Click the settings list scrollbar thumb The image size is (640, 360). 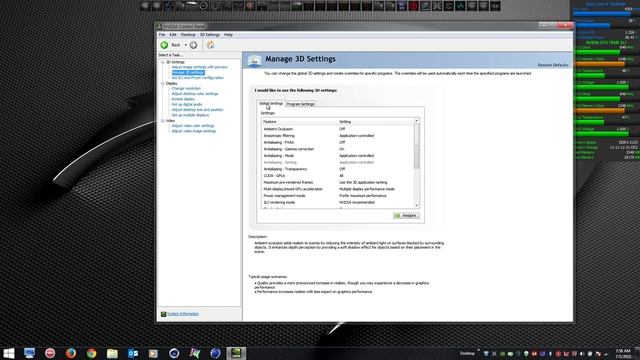417,146
